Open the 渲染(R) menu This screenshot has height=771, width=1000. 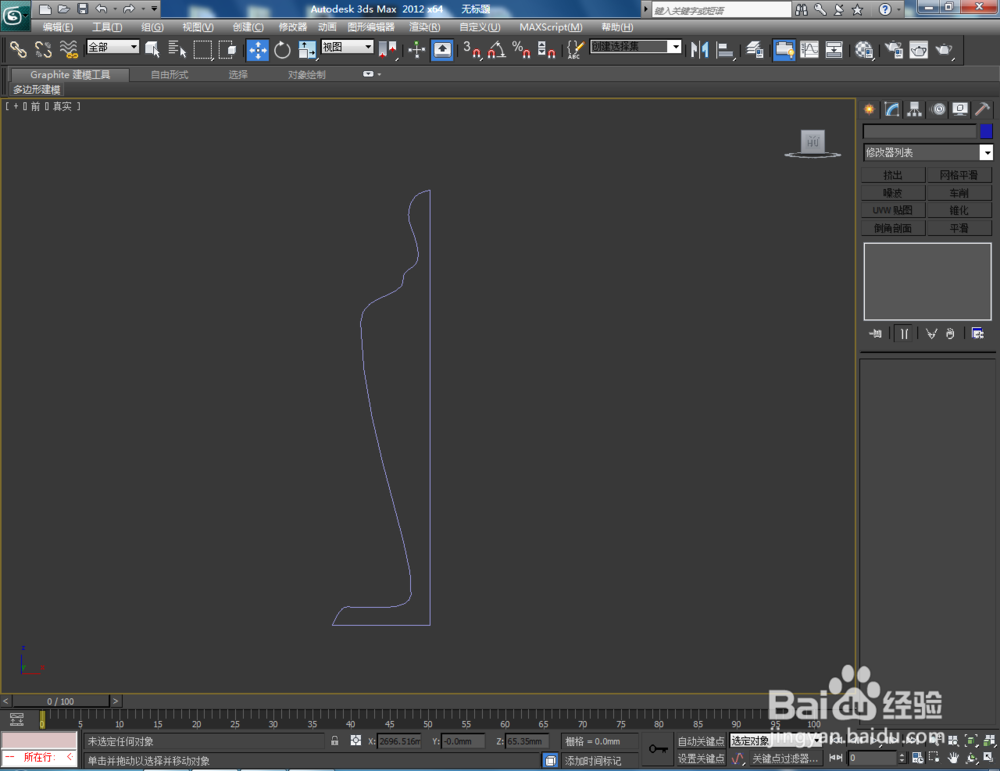pyautogui.click(x=424, y=27)
